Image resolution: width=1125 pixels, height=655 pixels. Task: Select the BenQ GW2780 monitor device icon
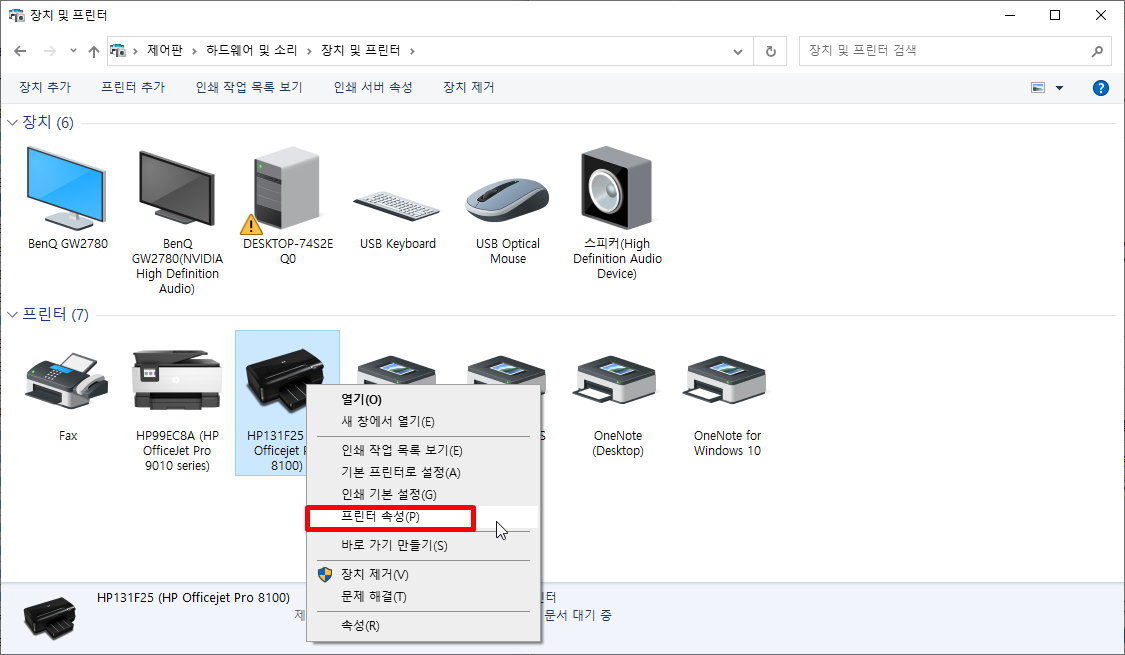67,188
